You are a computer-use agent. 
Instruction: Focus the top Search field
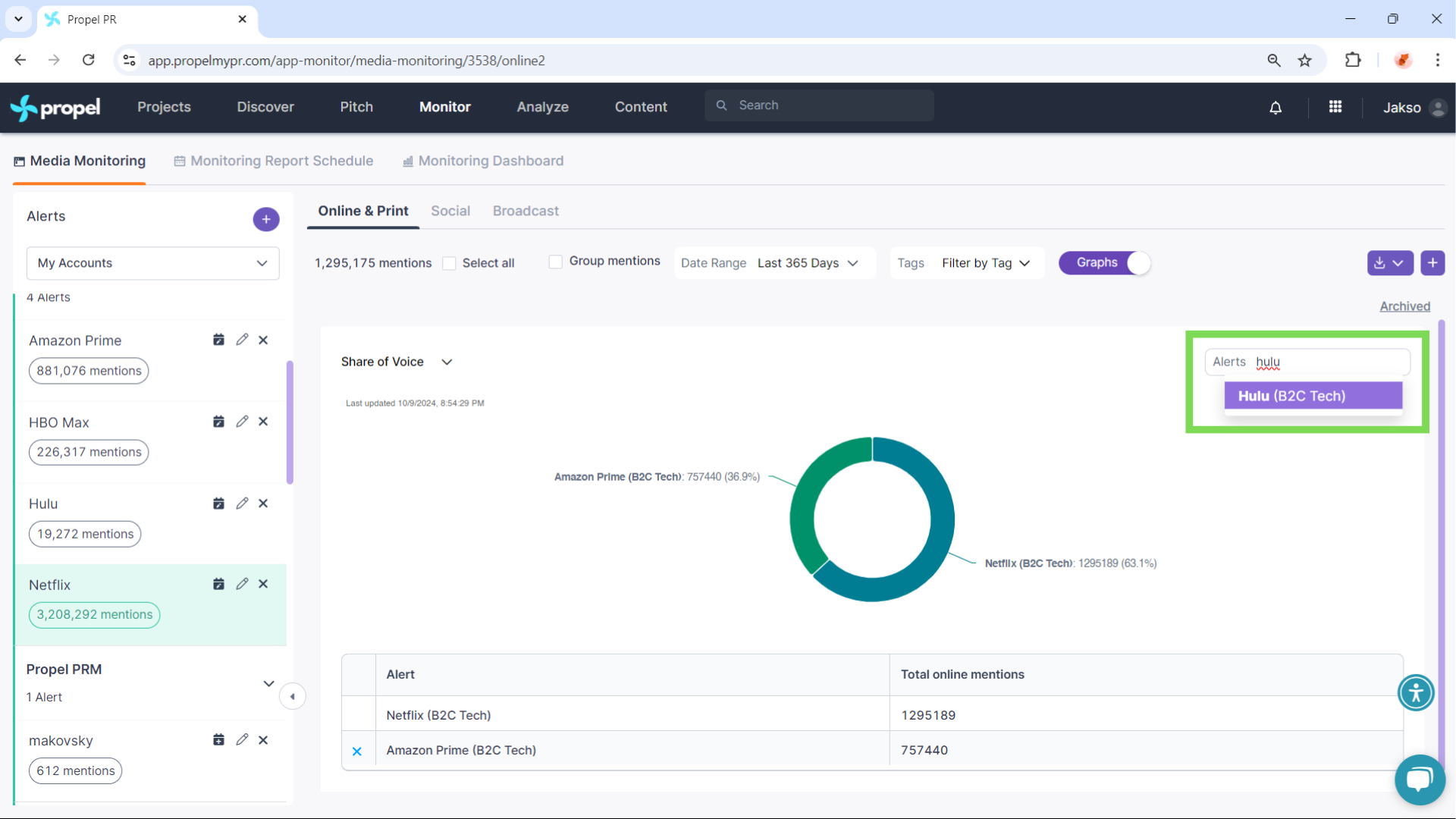click(x=819, y=105)
